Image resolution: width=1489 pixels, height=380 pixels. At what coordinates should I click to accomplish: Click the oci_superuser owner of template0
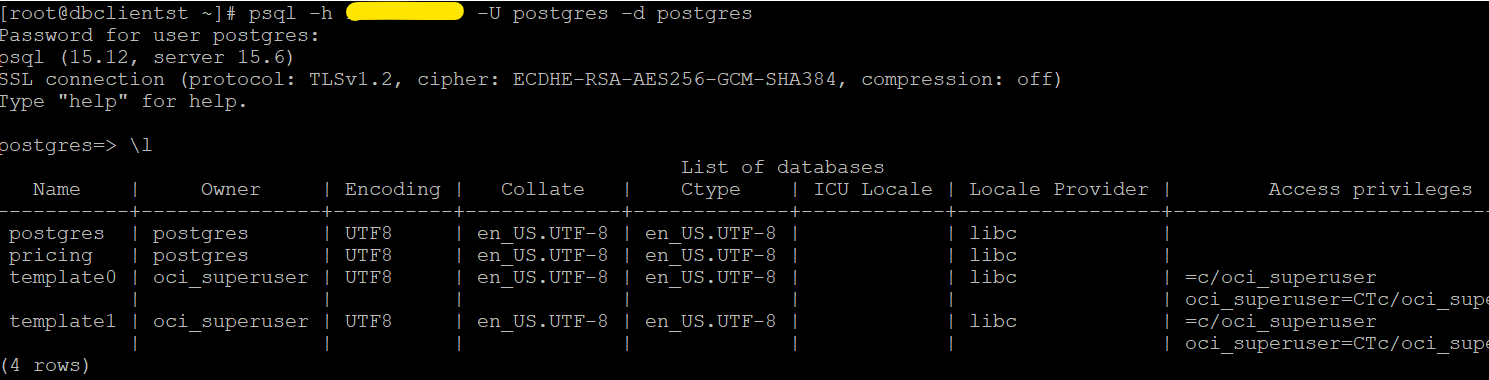(x=230, y=277)
